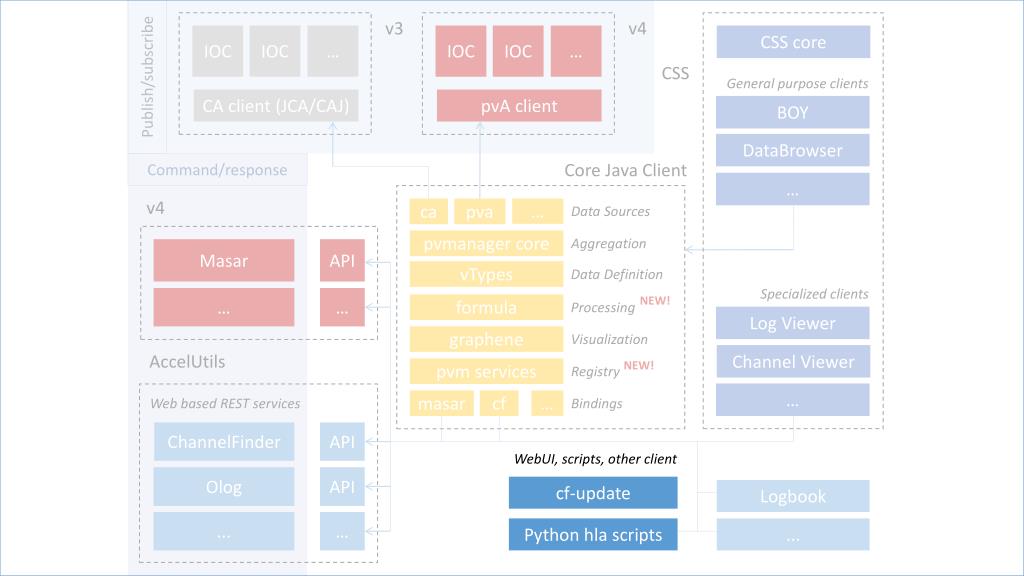Select the CA client (JCA/CAJ) block

tap(276, 106)
